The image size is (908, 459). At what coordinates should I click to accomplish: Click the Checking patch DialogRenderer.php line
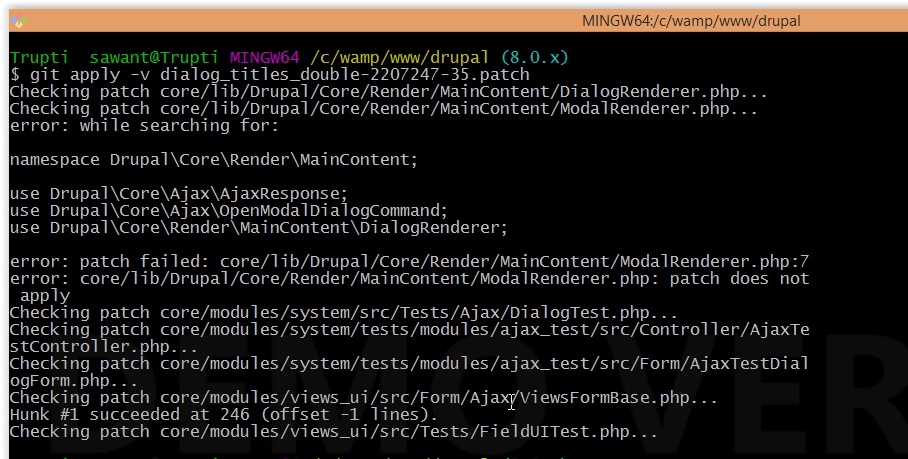pyautogui.click(x=388, y=92)
